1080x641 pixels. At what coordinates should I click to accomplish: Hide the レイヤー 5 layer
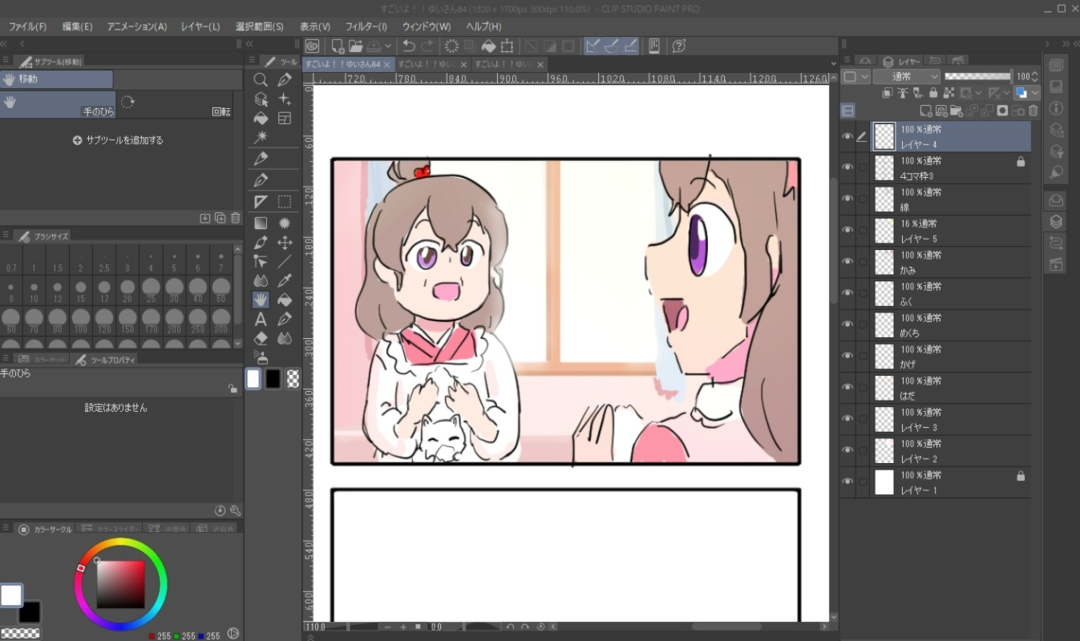pos(847,231)
